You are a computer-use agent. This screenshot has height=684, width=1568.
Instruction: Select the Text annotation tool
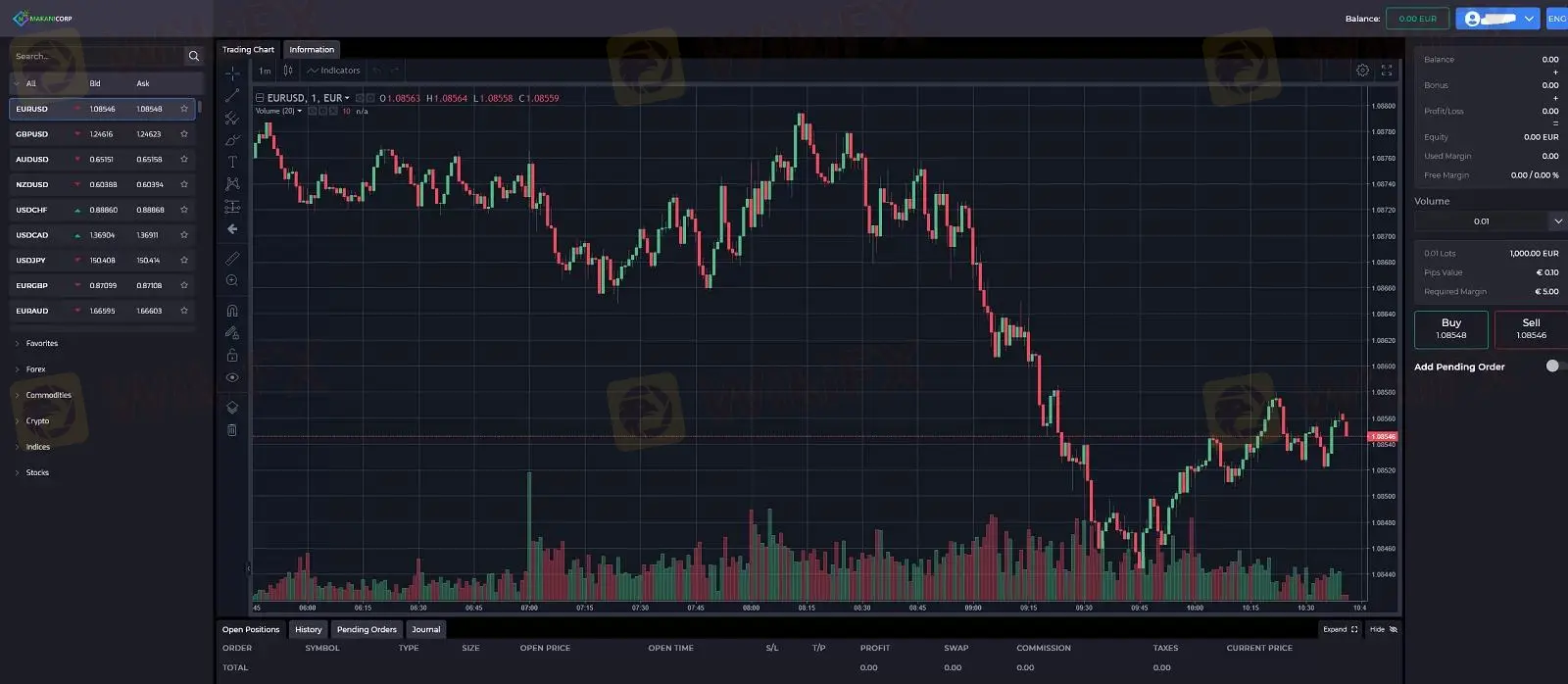pyautogui.click(x=232, y=163)
